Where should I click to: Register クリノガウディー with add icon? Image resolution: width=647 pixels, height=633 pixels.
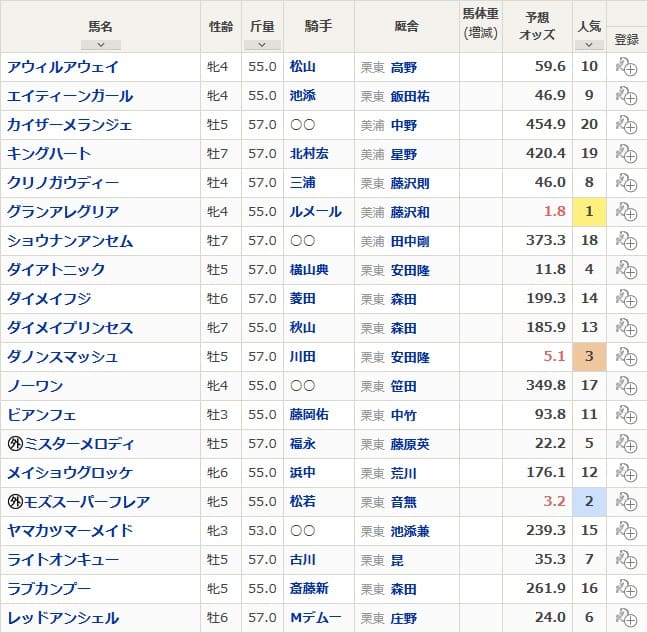click(626, 183)
